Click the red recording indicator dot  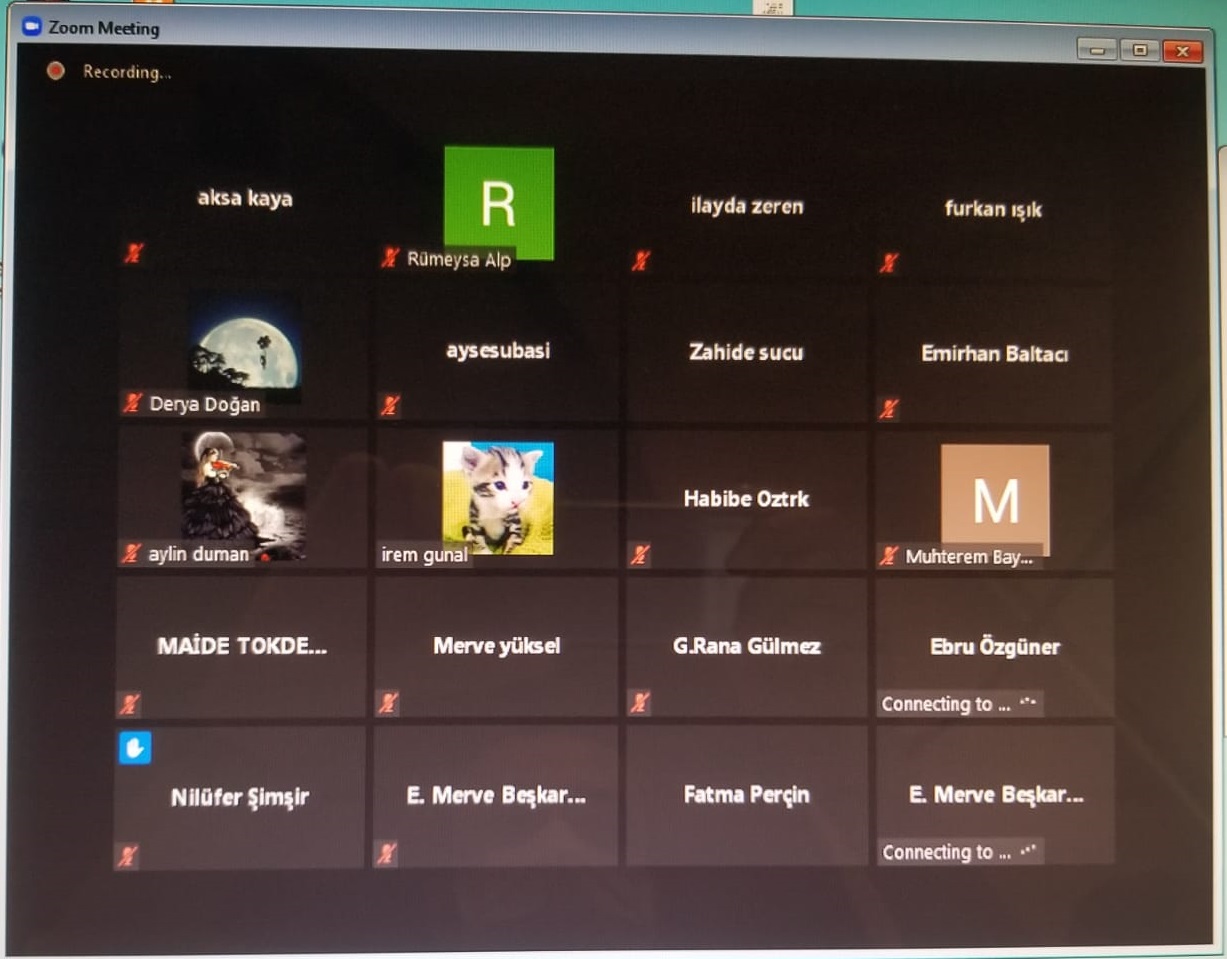[x=56, y=71]
